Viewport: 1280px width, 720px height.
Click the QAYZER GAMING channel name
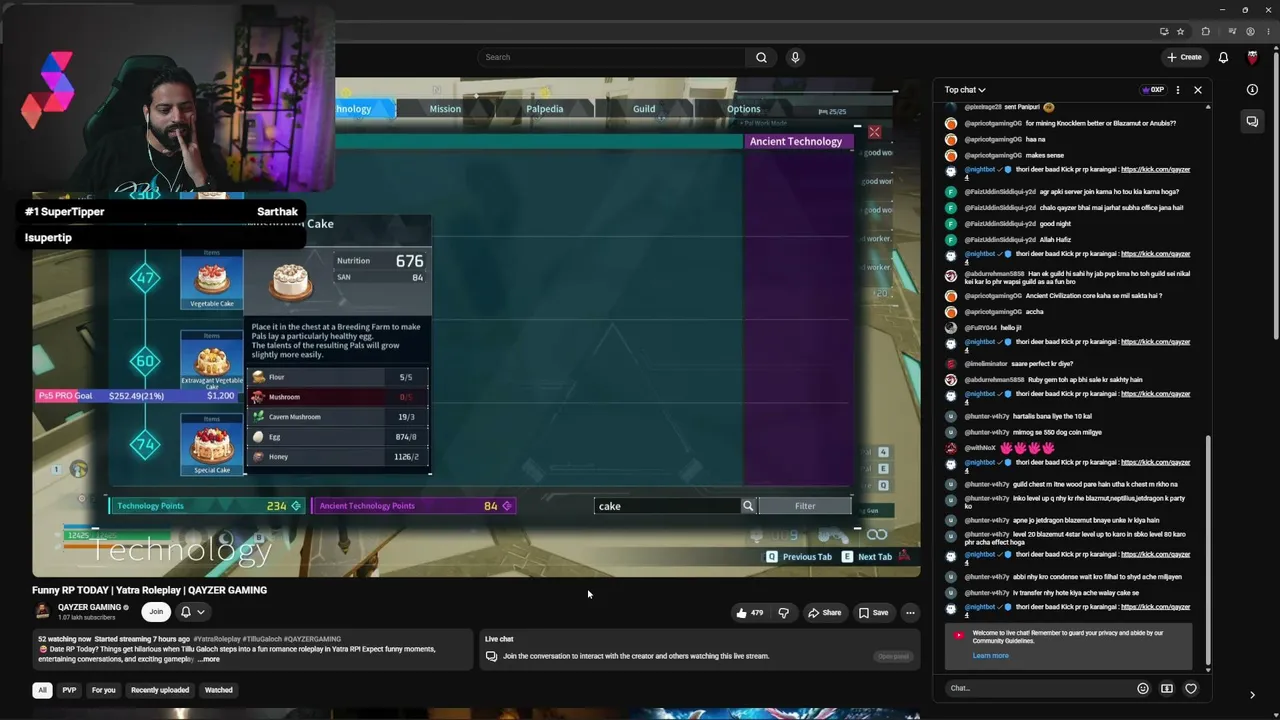coord(89,607)
